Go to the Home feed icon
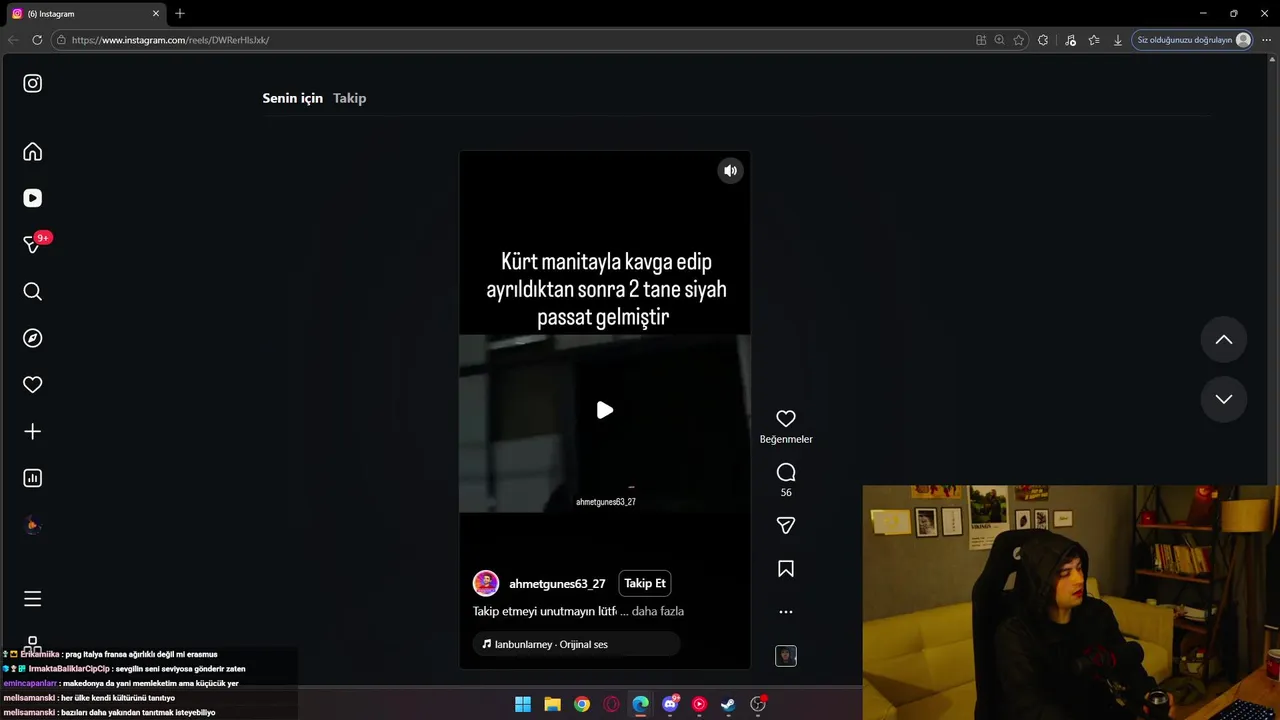Screen dimensions: 1280x720 click(33, 152)
